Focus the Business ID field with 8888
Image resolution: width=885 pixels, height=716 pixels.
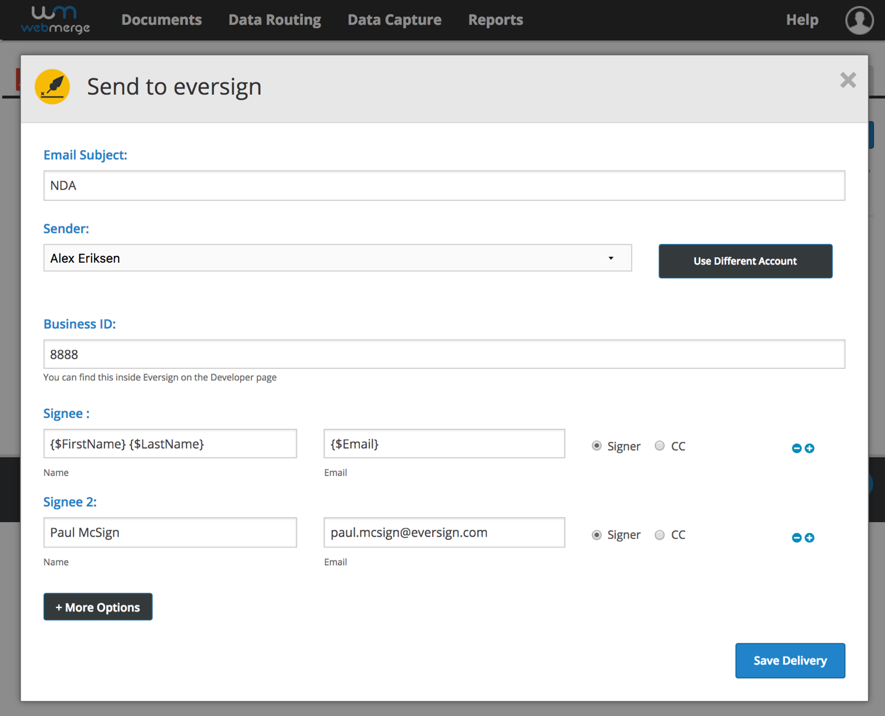click(444, 354)
